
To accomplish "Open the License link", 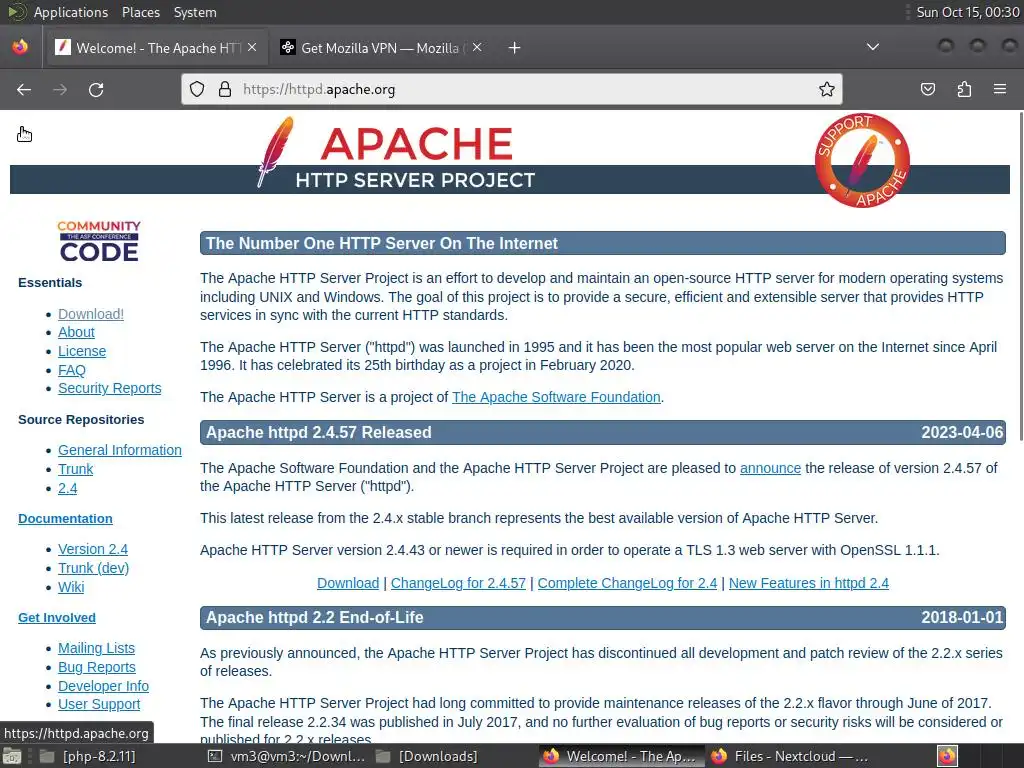I will tap(82, 351).
